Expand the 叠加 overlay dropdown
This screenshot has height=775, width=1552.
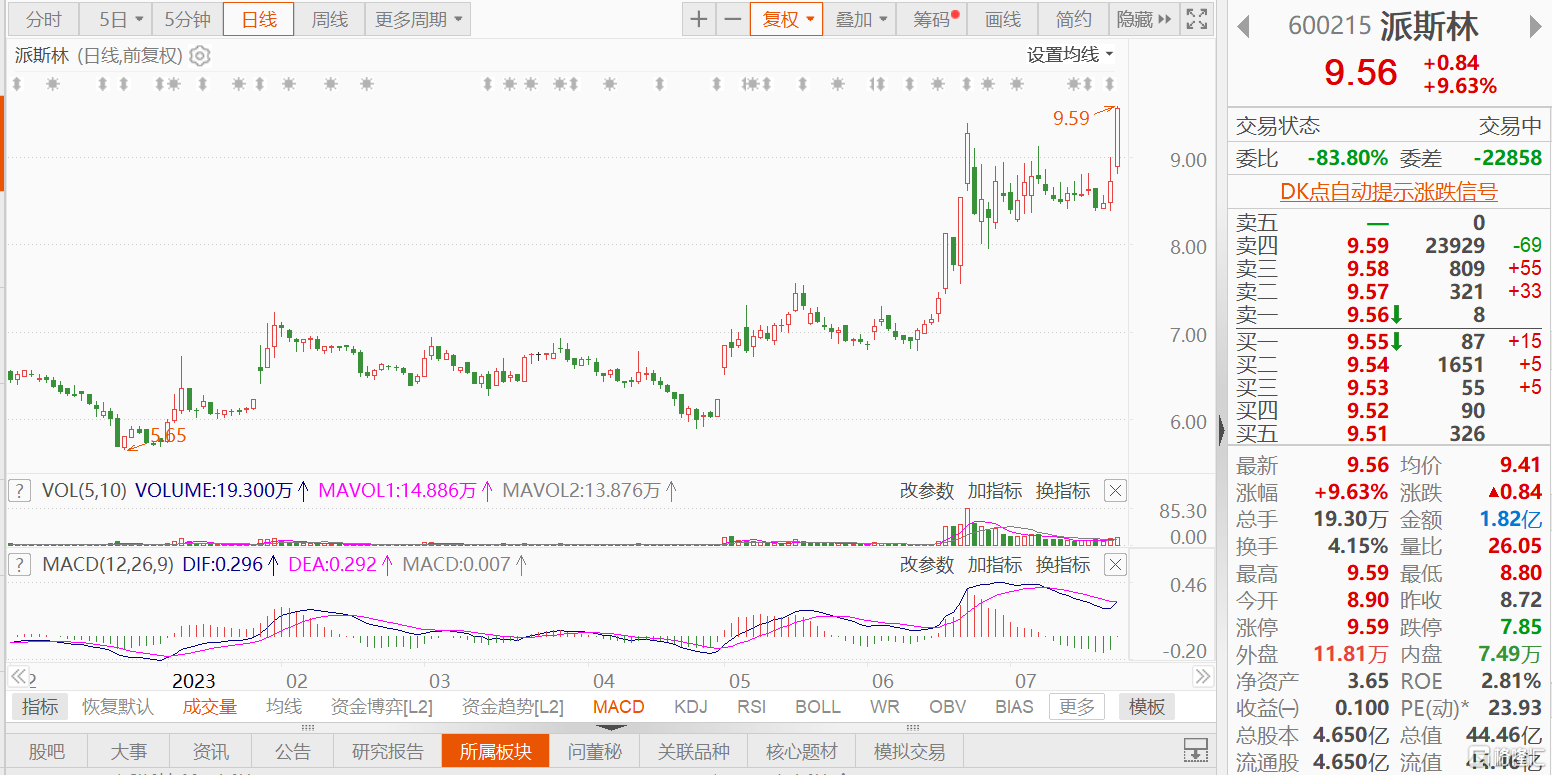(x=860, y=19)
